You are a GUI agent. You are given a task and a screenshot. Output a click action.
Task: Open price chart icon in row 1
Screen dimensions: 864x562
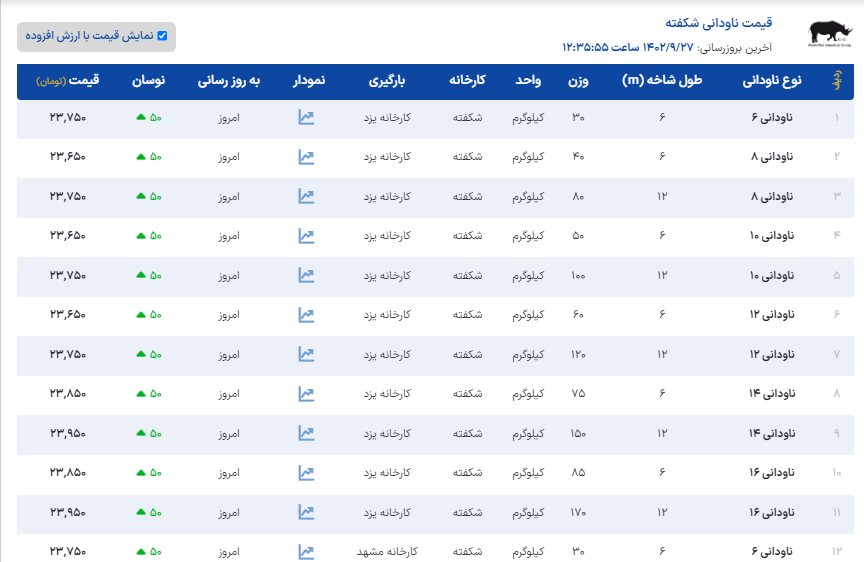306,118
